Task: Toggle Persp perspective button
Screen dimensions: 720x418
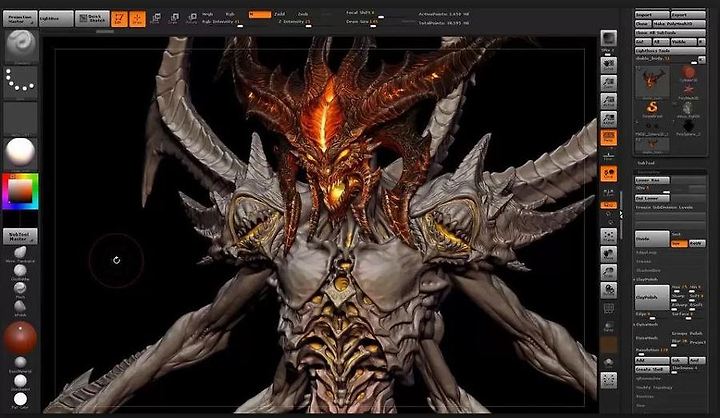Action: click(609, 137)
